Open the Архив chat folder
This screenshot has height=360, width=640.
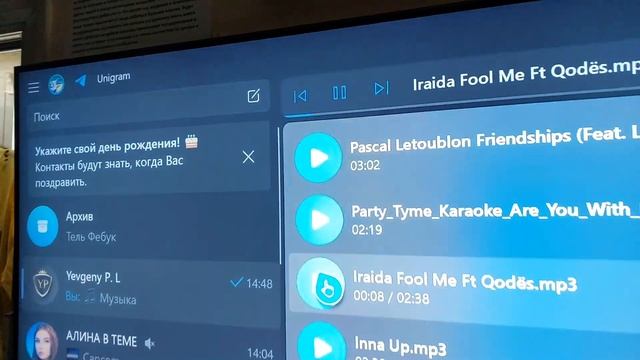tap(150, 226)
